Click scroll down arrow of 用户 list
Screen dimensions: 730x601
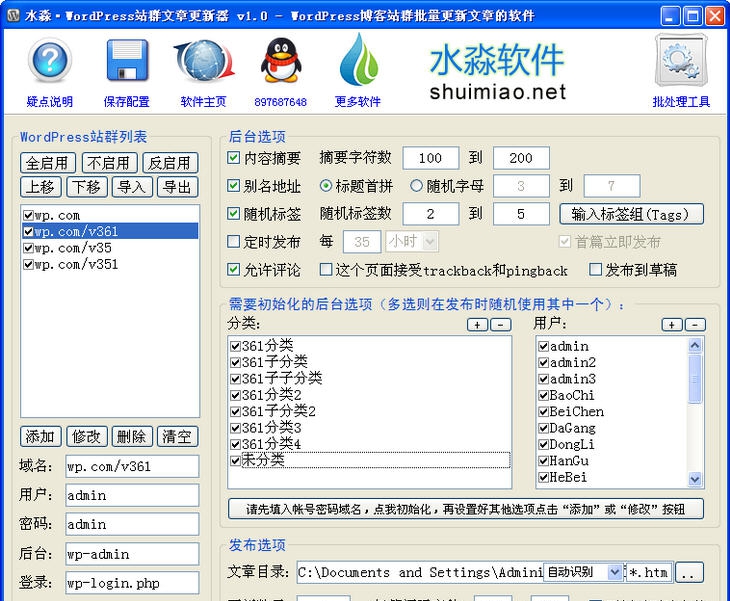coord(695,479)
